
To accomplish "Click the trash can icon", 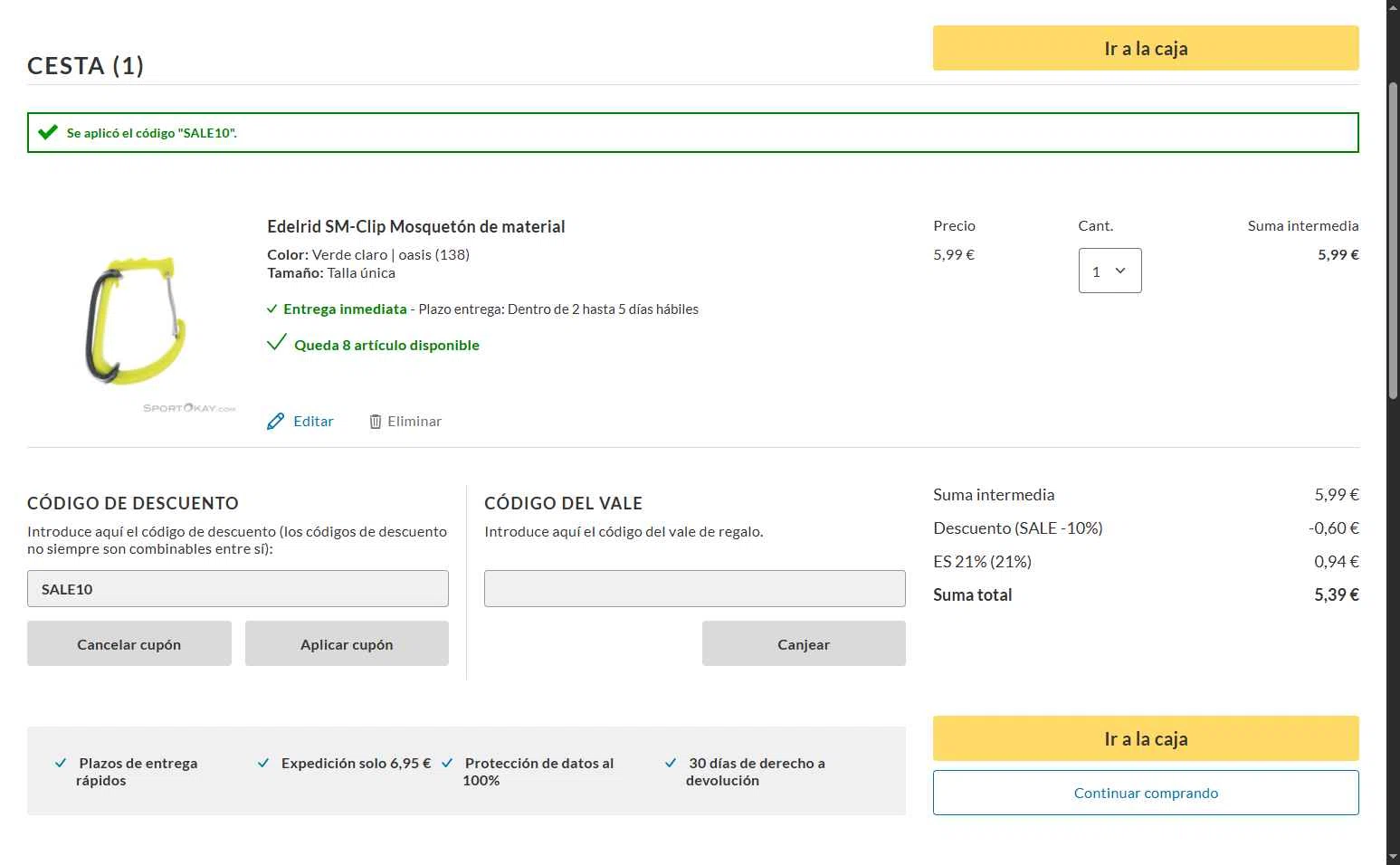I will [x=375, y=422].
